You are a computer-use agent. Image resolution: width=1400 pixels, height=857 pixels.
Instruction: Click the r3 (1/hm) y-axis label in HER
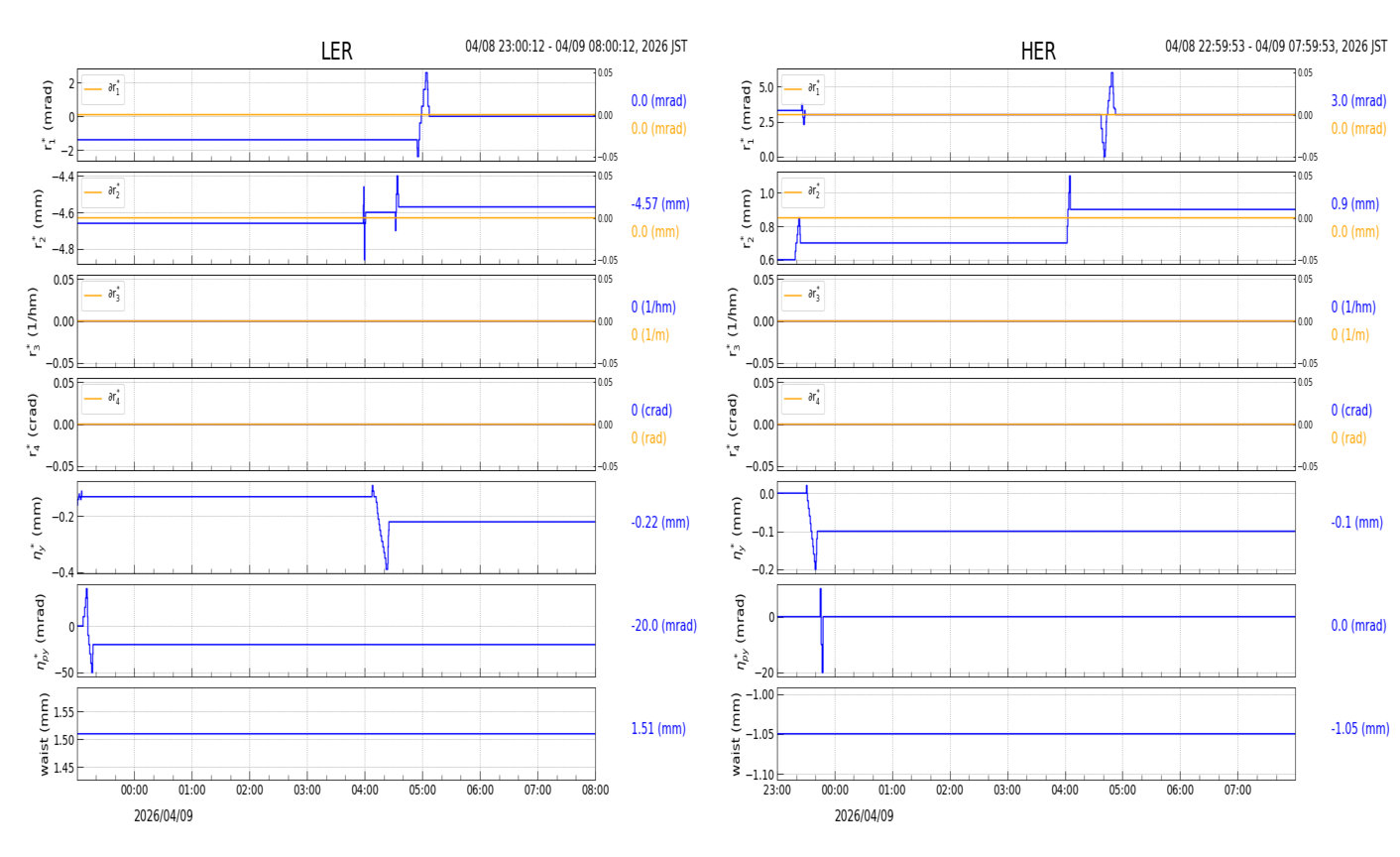[x=733, y=321]
